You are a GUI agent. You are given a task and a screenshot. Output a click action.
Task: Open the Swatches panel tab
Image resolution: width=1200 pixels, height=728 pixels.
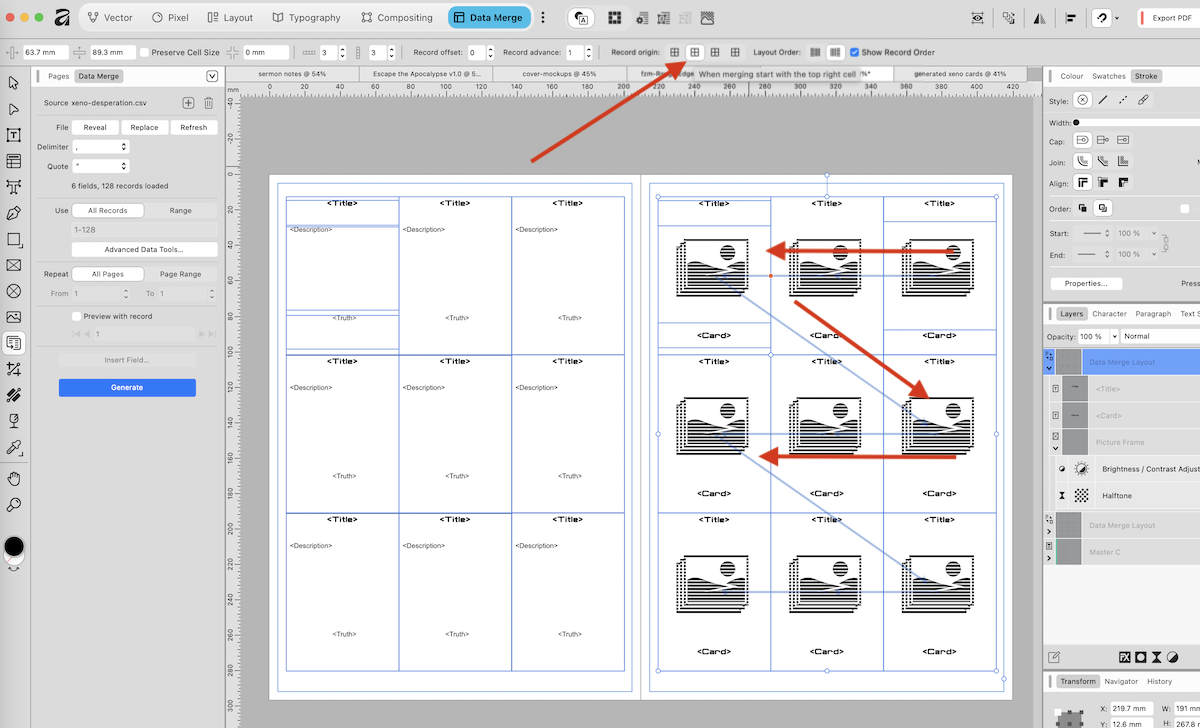tap(1108, 76)
